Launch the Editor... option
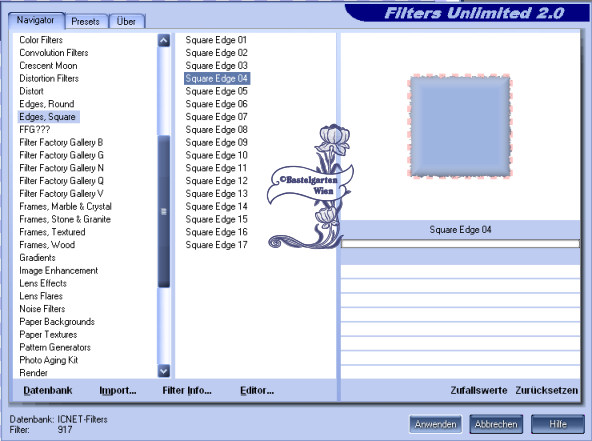 point(257,390)
